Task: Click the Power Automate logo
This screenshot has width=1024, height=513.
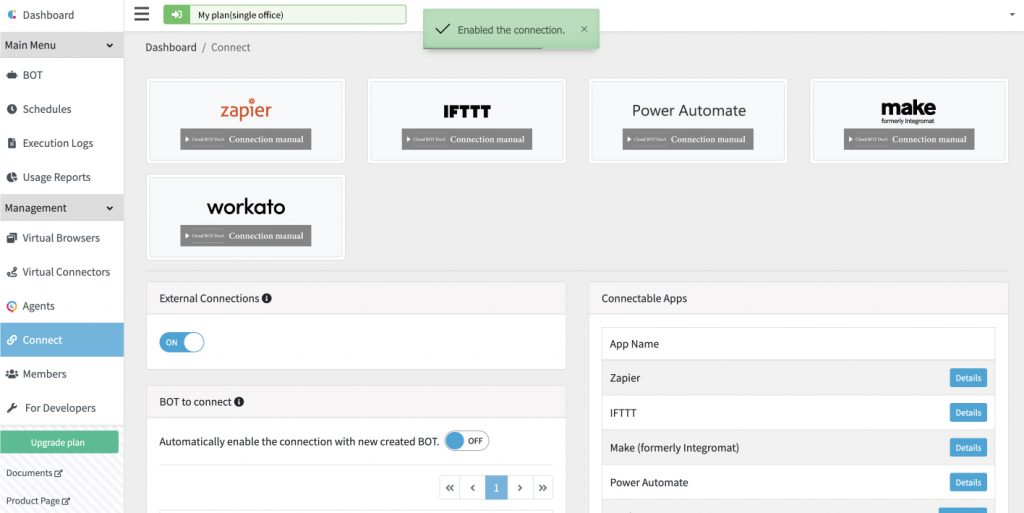Action: point(688,110)
